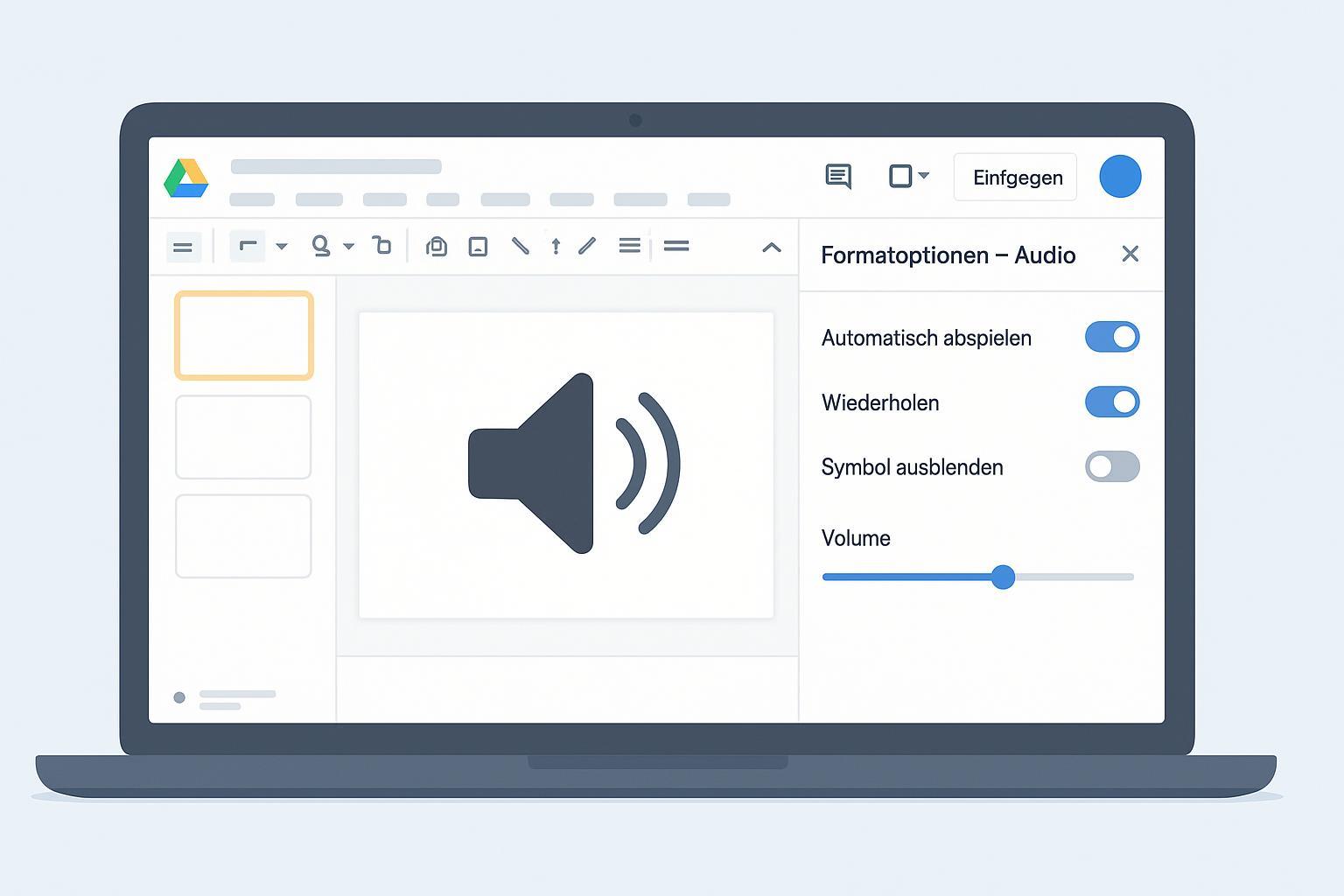
Task: Click the last placeholder menu bar item
Action: point(709,199)
